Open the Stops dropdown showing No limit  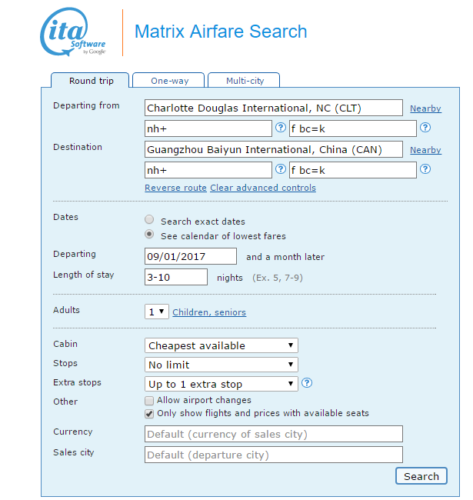click(221, 365)
